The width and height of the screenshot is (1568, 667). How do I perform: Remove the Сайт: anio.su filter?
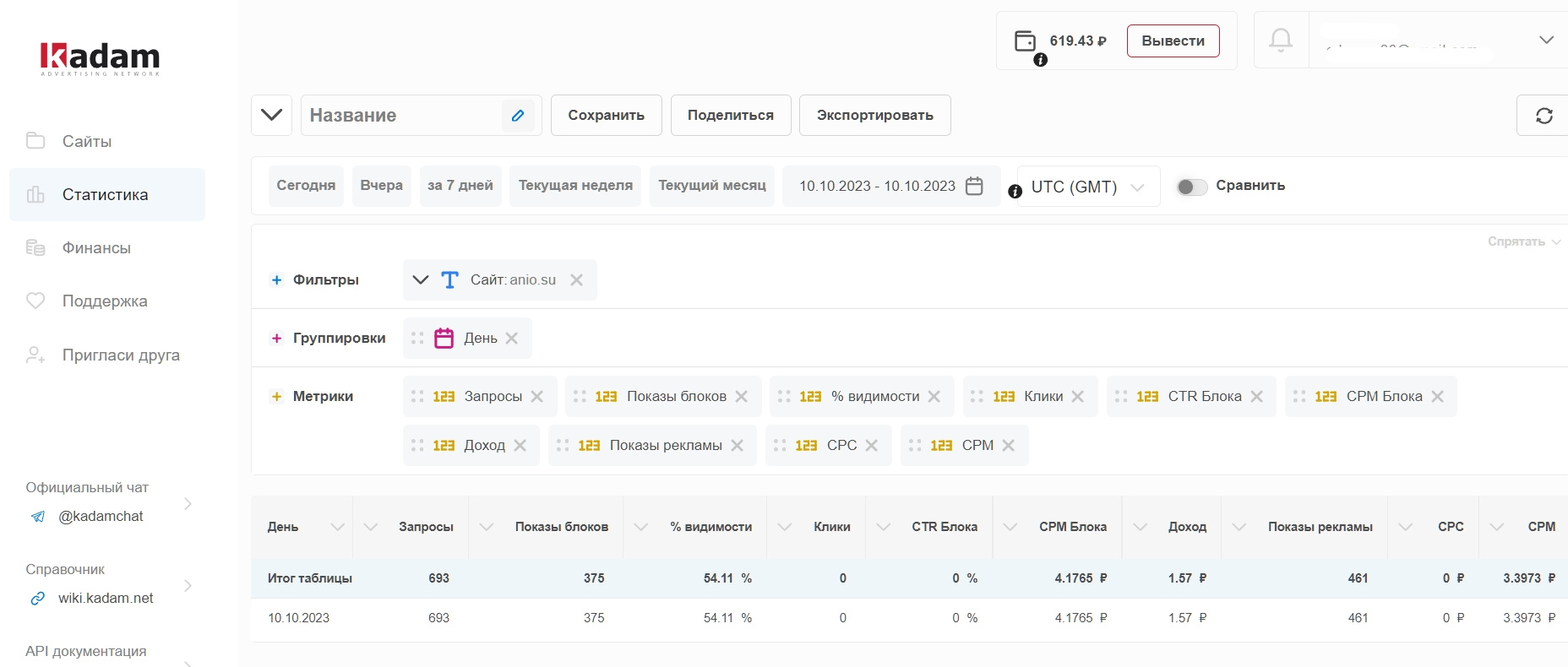[576, 279]
